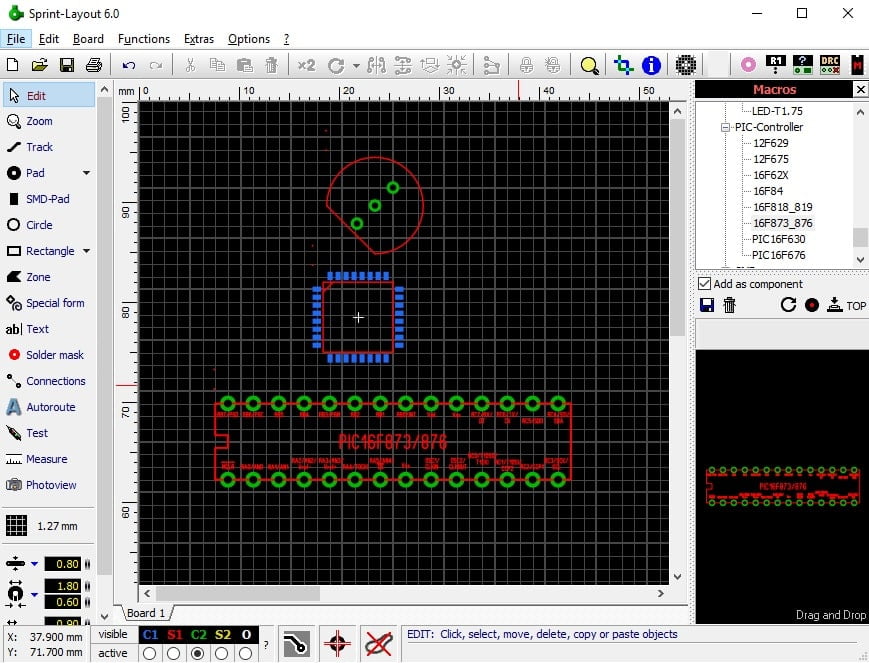
Task: Set S2 layer as active
Action: click(222, 654)
